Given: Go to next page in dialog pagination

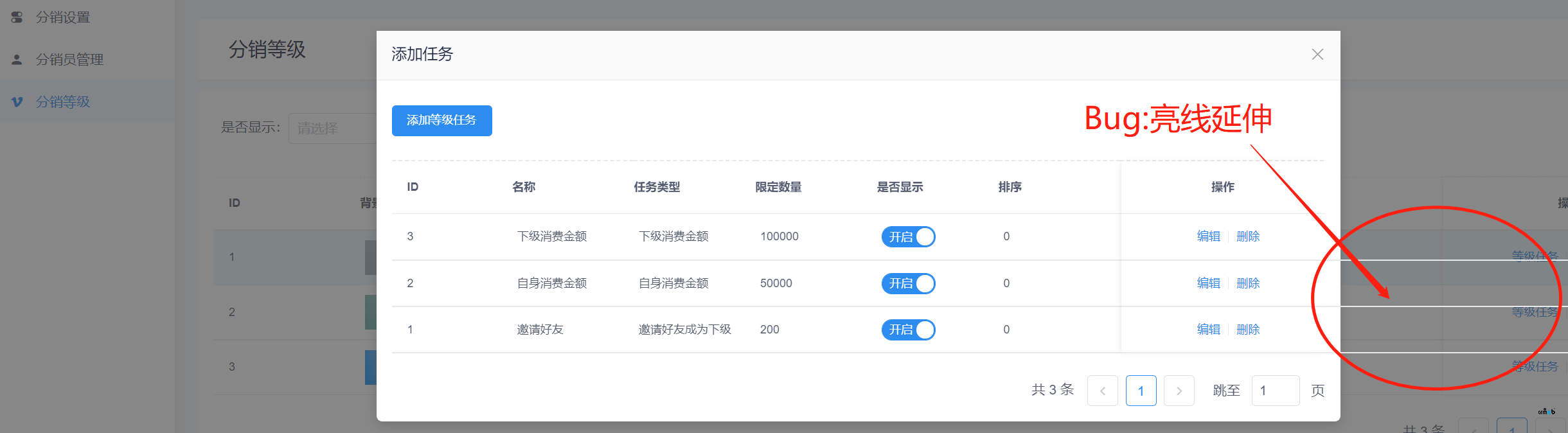Looking at the screenshot, I should [1179, 391].
